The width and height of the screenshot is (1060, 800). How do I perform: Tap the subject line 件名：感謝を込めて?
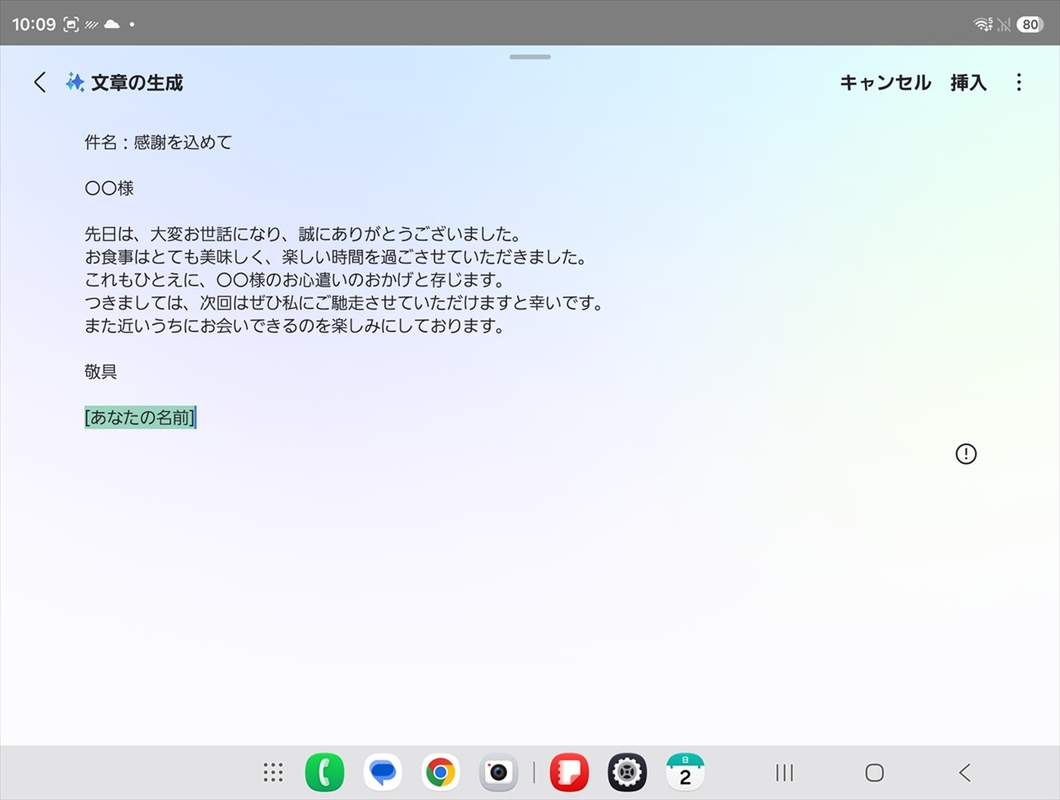tap(158, 142)
